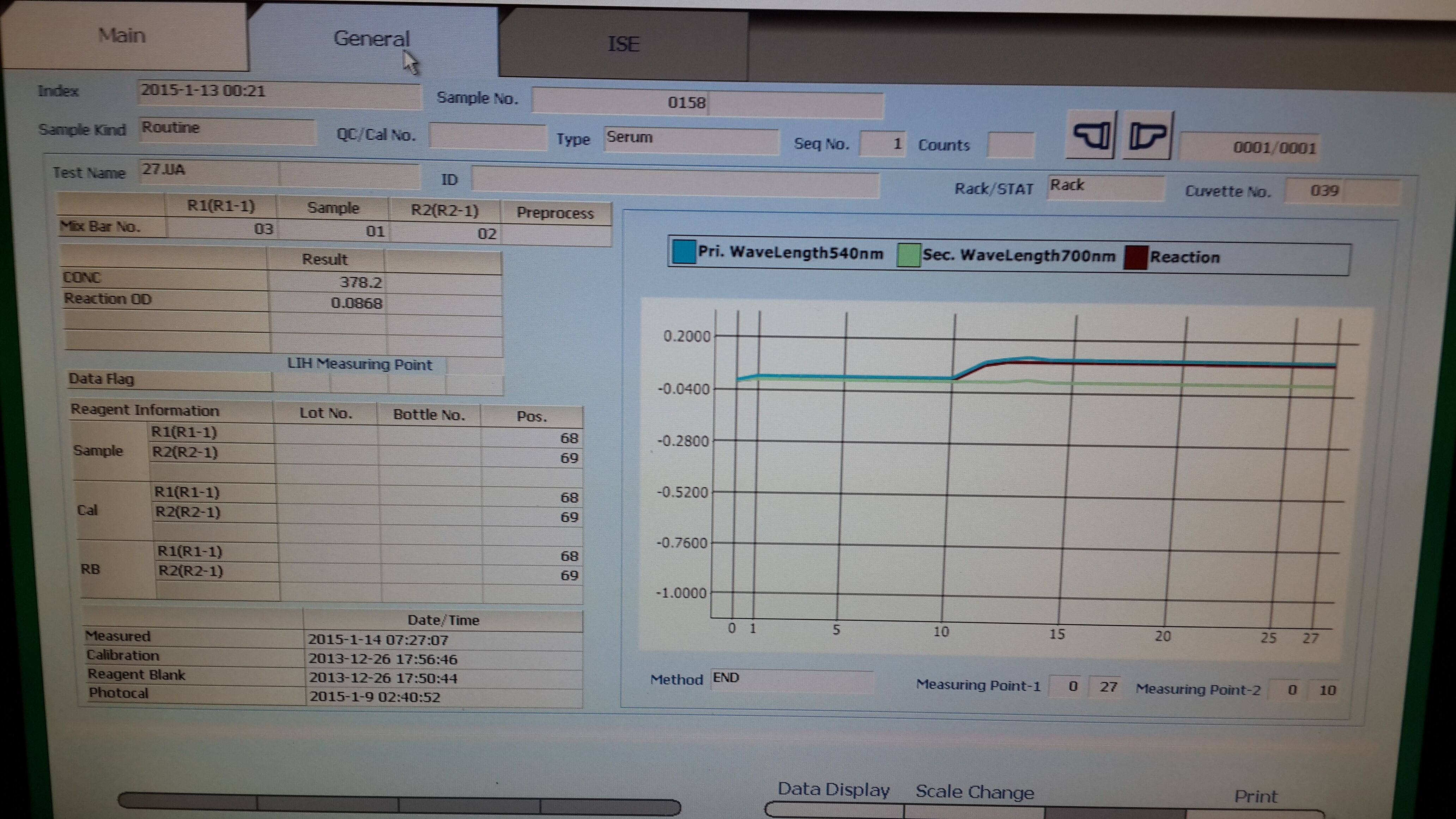Viewport: 1456px width, 819px height.
Task: Click the Measured date 2015-1-14 07:27:07
Action: point(443,641)
